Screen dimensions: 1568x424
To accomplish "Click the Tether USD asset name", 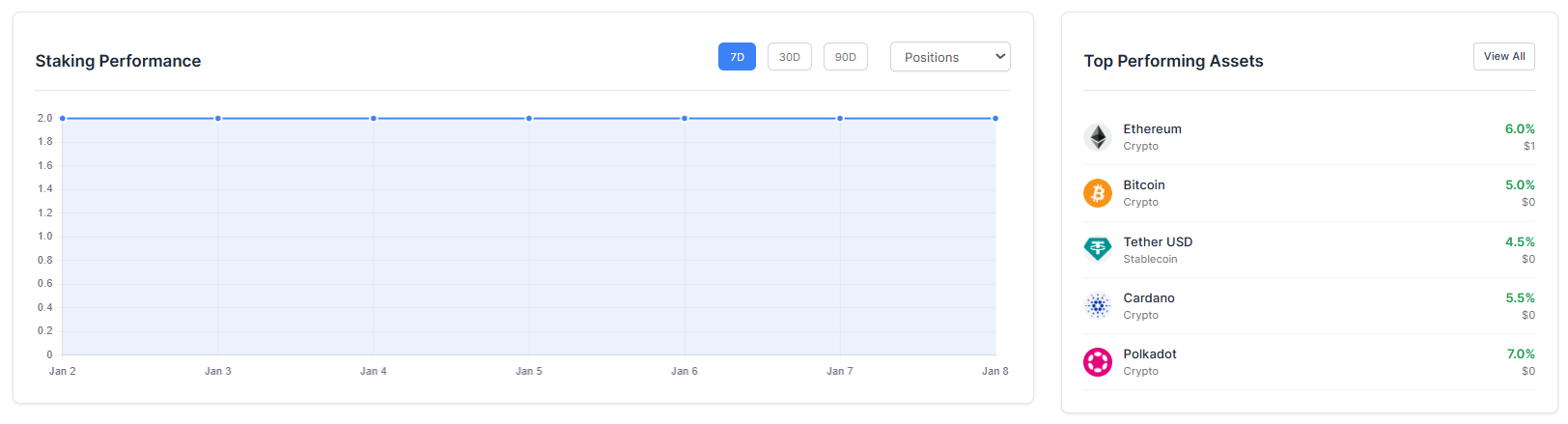I will 1158,241.
